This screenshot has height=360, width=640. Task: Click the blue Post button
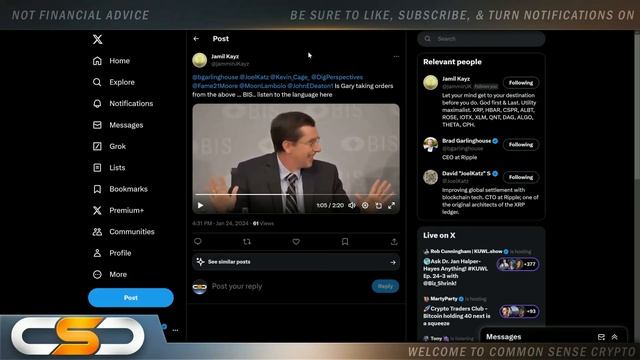coord(131,298)
